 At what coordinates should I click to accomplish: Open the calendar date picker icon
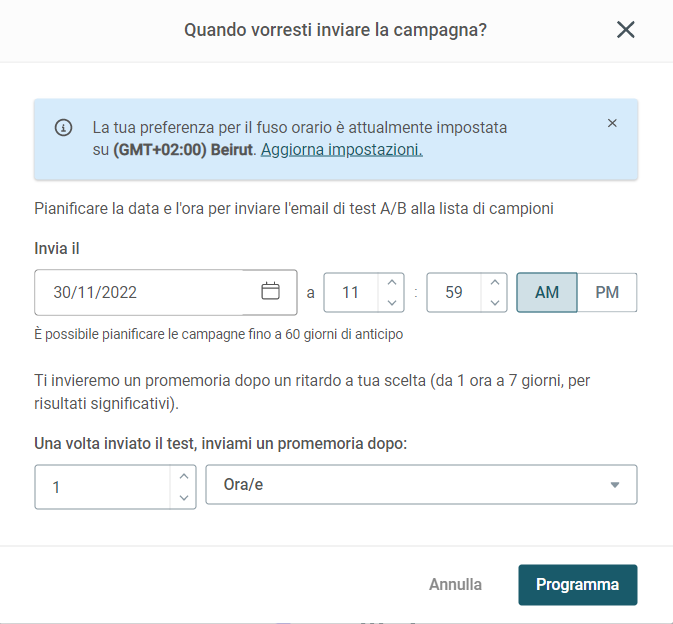(x=270, y=291)
